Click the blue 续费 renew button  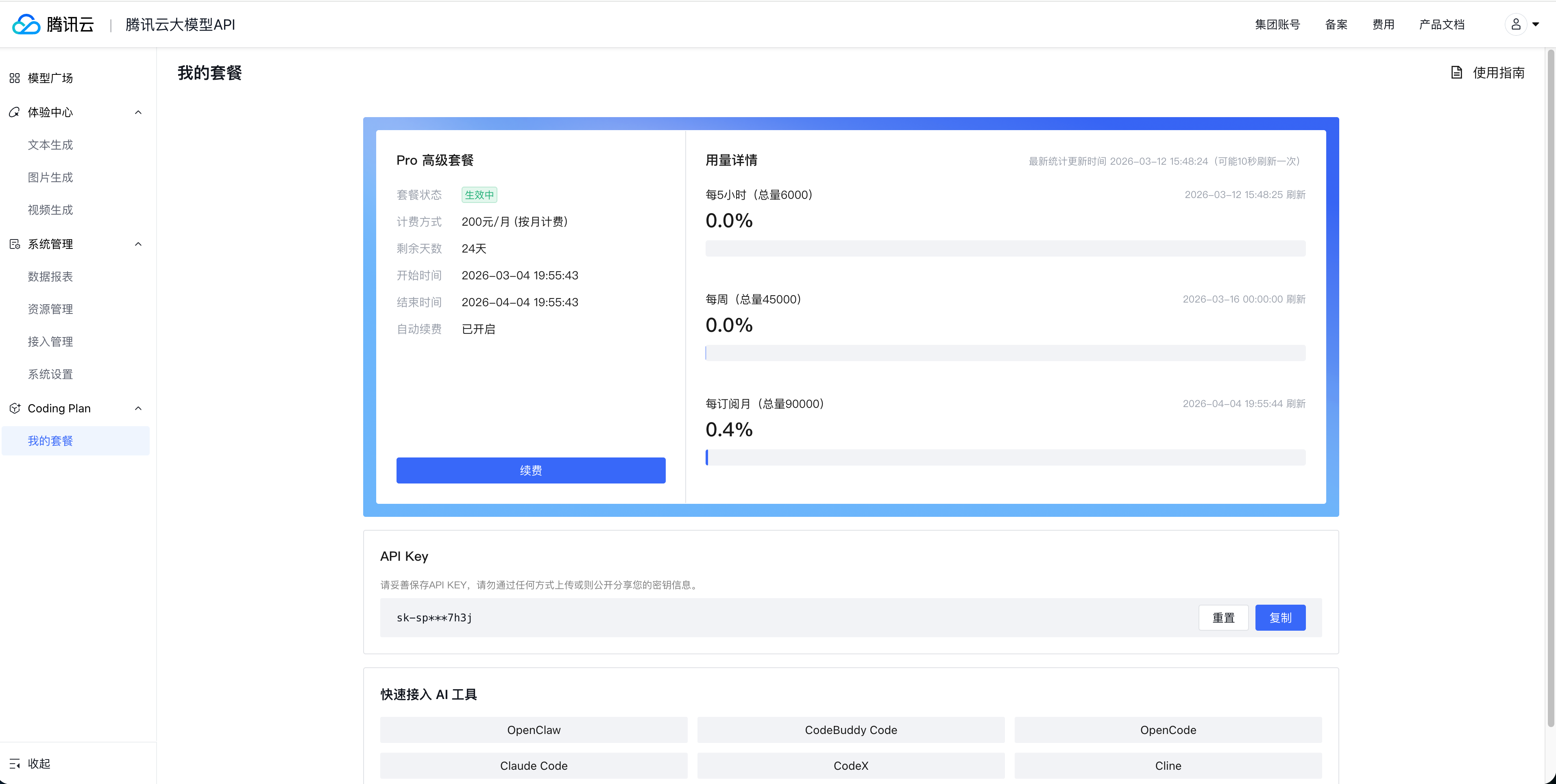530,470
